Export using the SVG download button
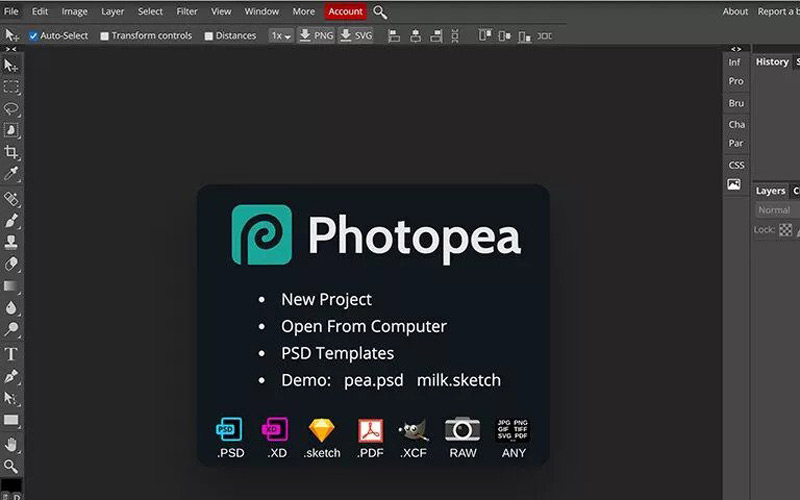800x500 pixels. pos(356,36)
